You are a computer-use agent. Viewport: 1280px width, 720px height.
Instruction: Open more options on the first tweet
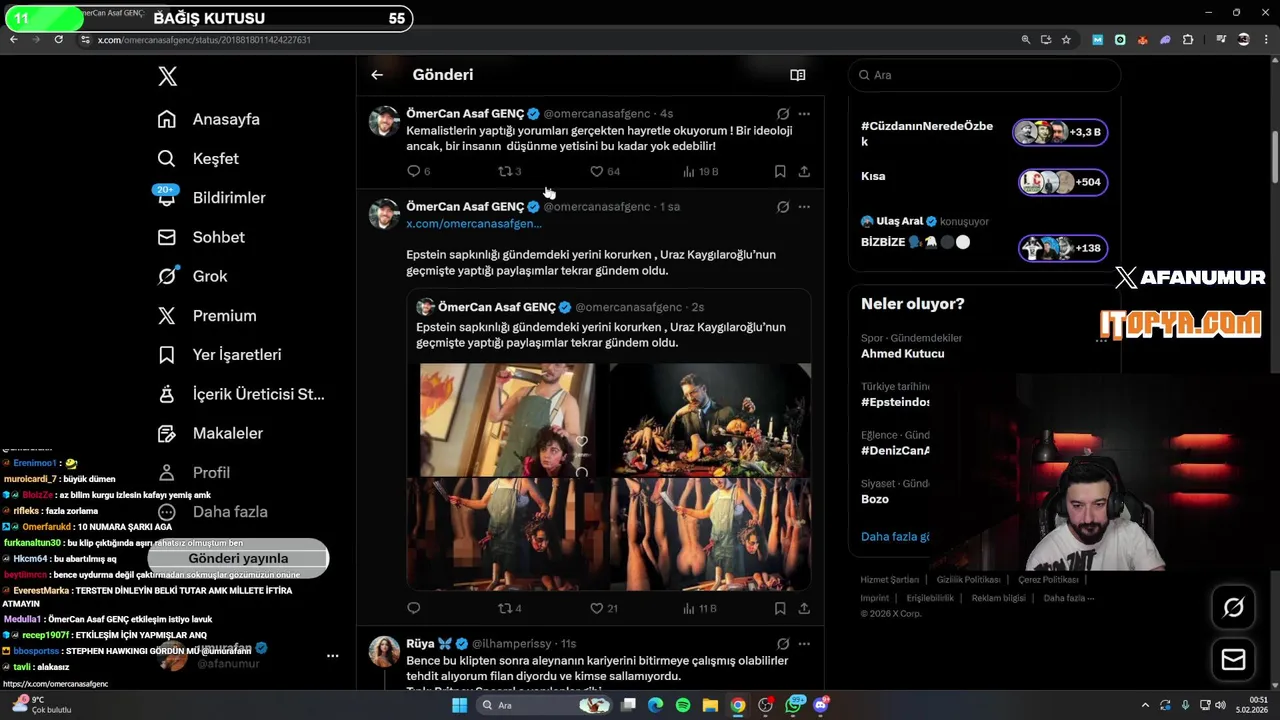pyautogui.click(x=804, y=114)
